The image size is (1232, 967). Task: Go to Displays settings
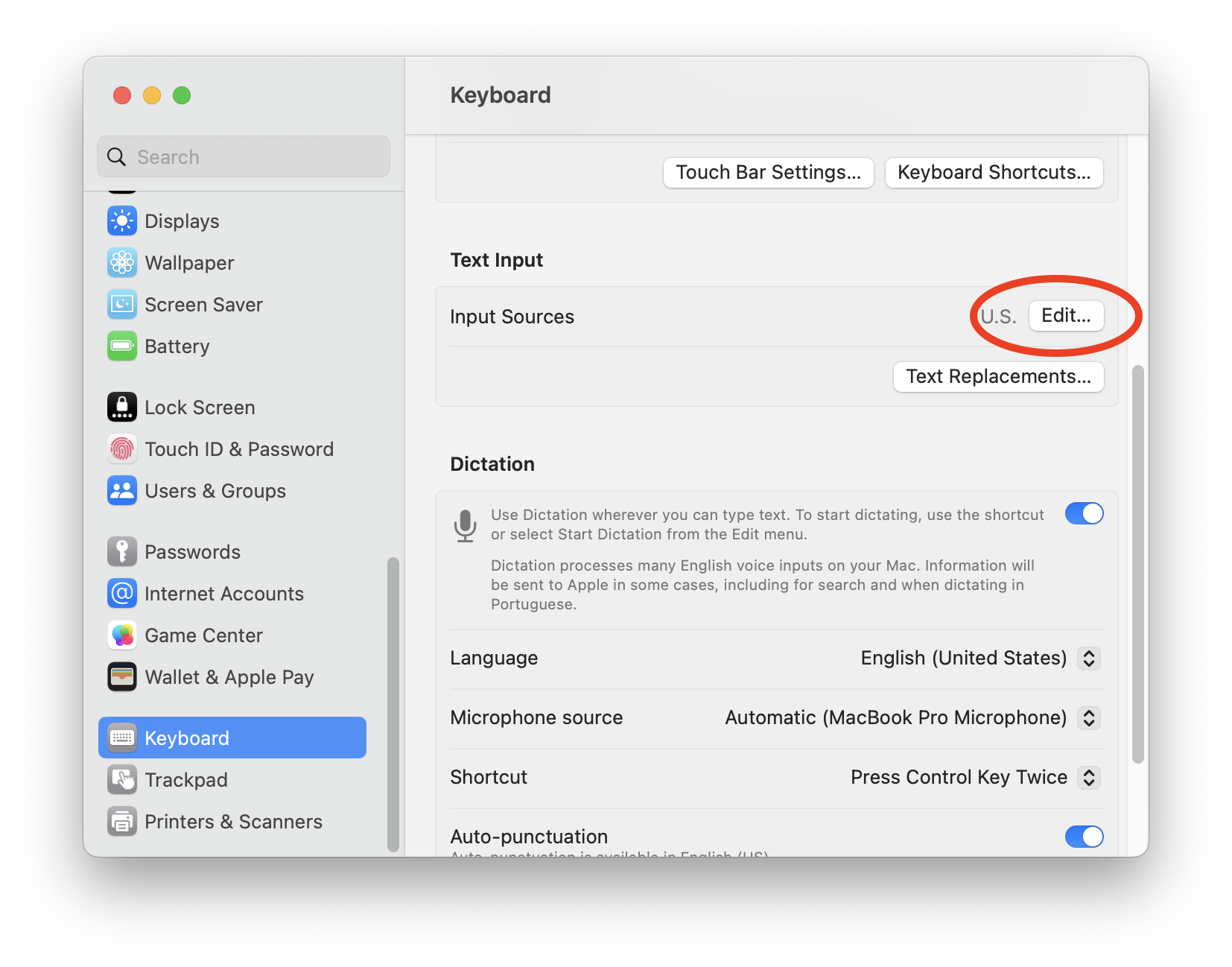coord(232,221)
